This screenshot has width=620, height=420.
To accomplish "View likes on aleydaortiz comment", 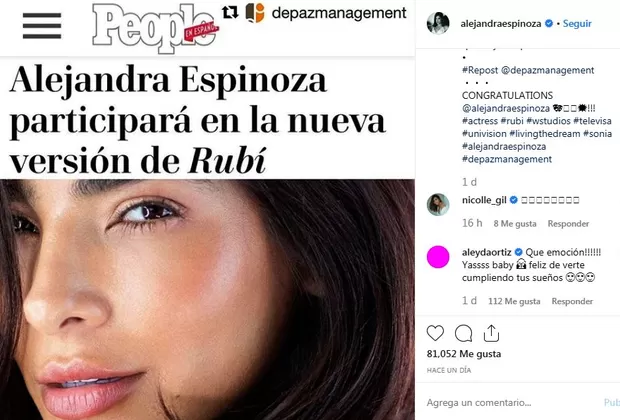I will coord(514,301).
